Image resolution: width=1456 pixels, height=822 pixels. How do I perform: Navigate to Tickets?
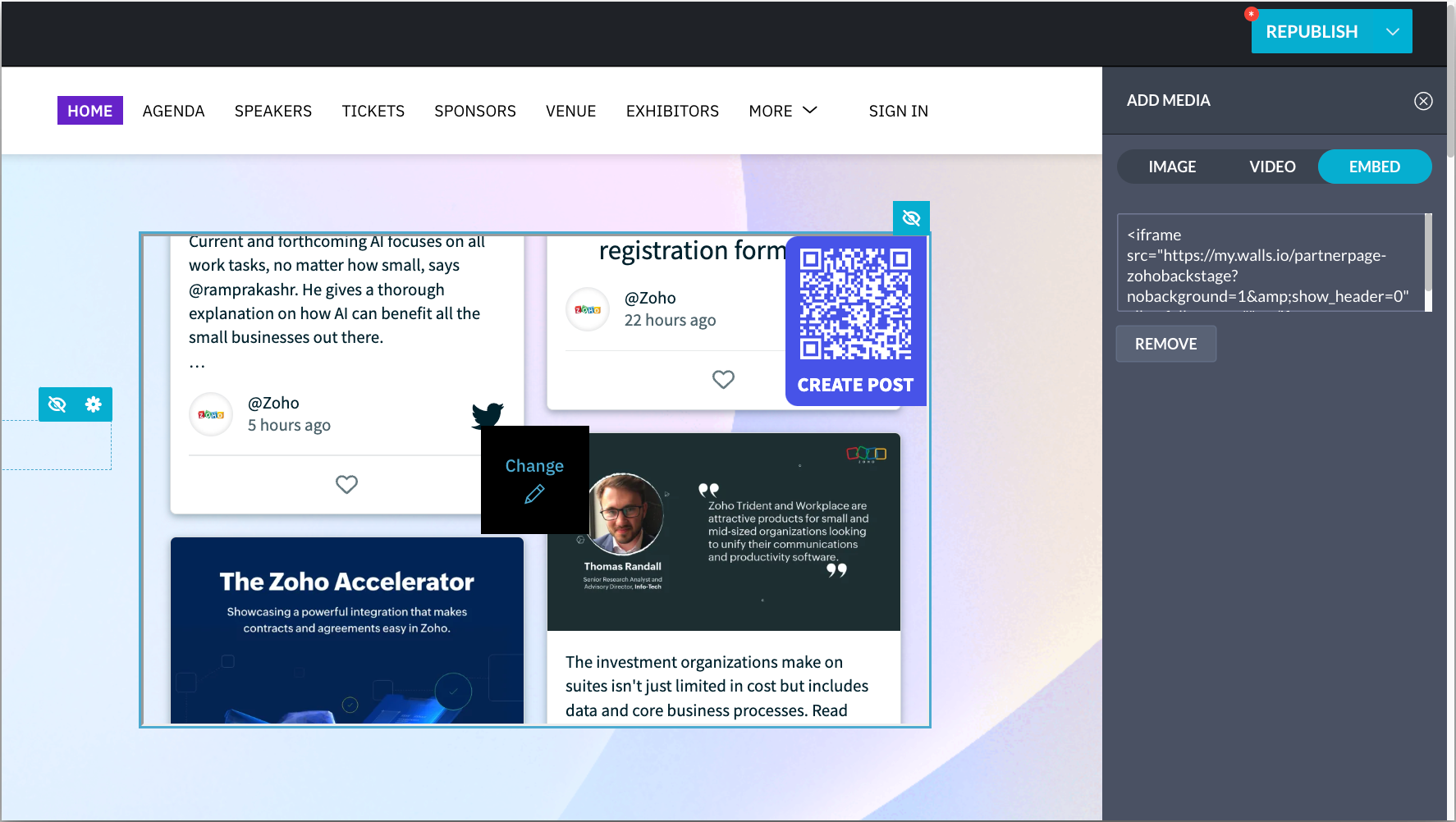pyautogui.click(x=373, y=111)
